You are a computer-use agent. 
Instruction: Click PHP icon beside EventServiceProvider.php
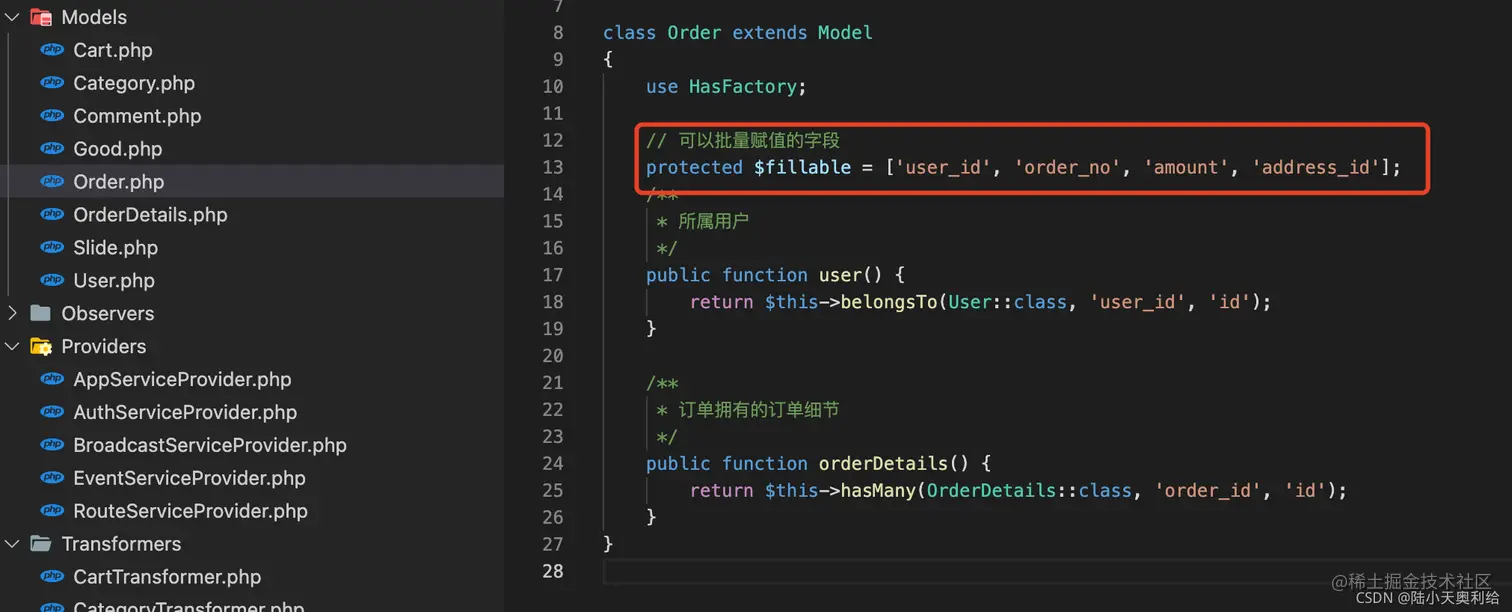tap(52, 479)
